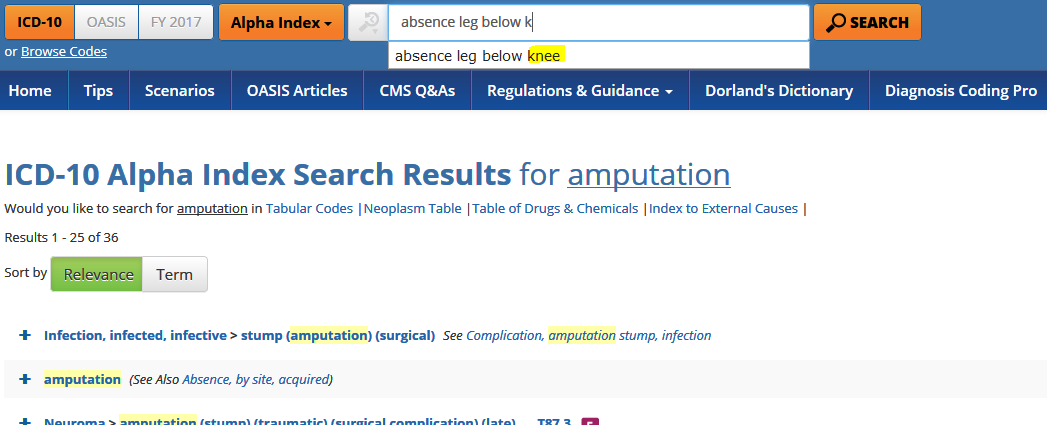Open the Alpha Index dropdown
1047x425 pixels.
[281, 22]
